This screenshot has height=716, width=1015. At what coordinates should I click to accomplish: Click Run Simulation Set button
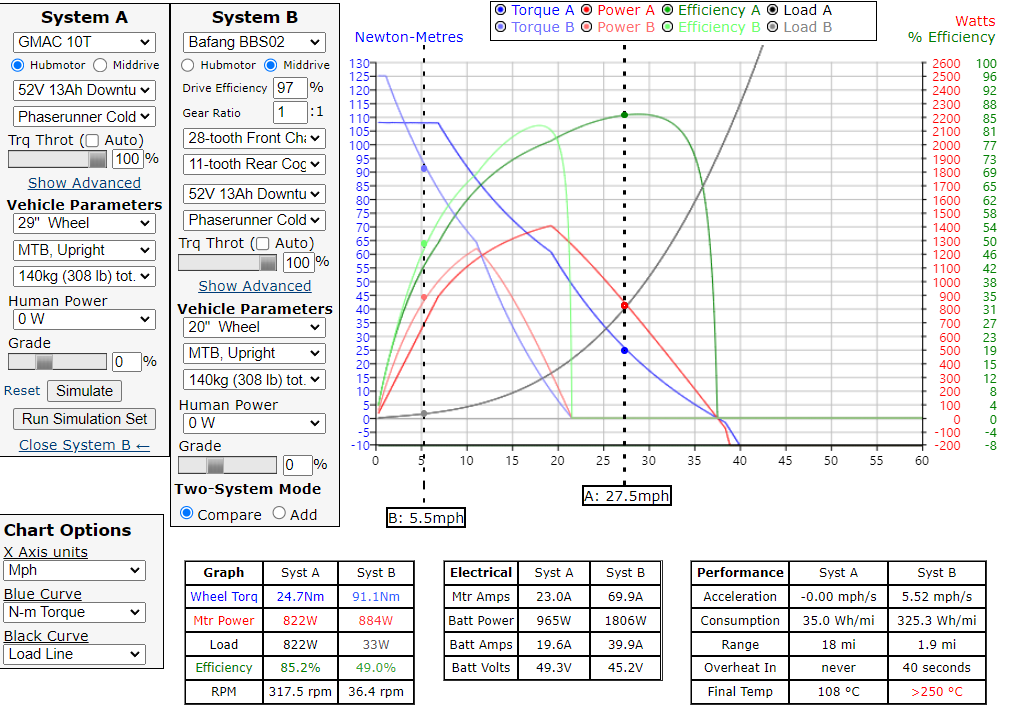pos(84,419)
